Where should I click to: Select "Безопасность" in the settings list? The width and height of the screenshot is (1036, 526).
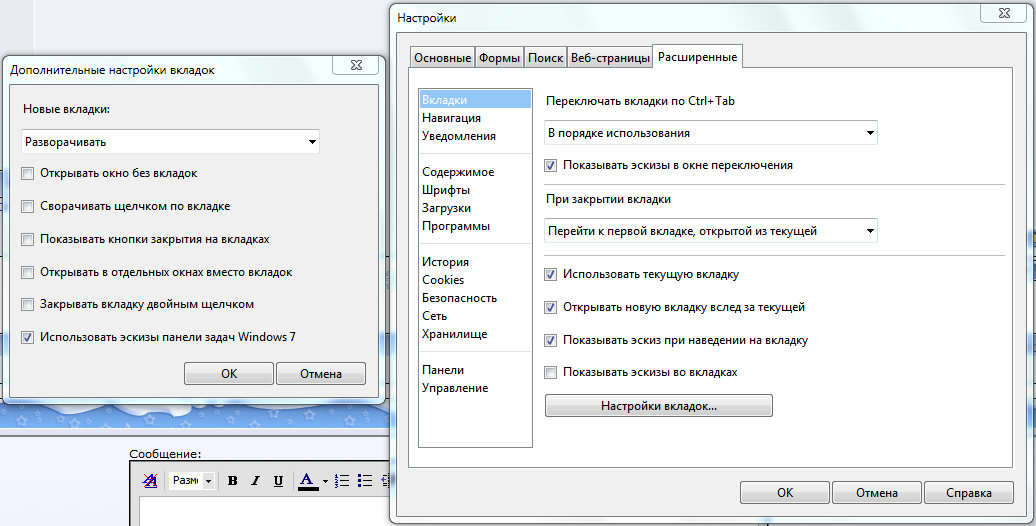pyautogui.click(x=475, y=297)
